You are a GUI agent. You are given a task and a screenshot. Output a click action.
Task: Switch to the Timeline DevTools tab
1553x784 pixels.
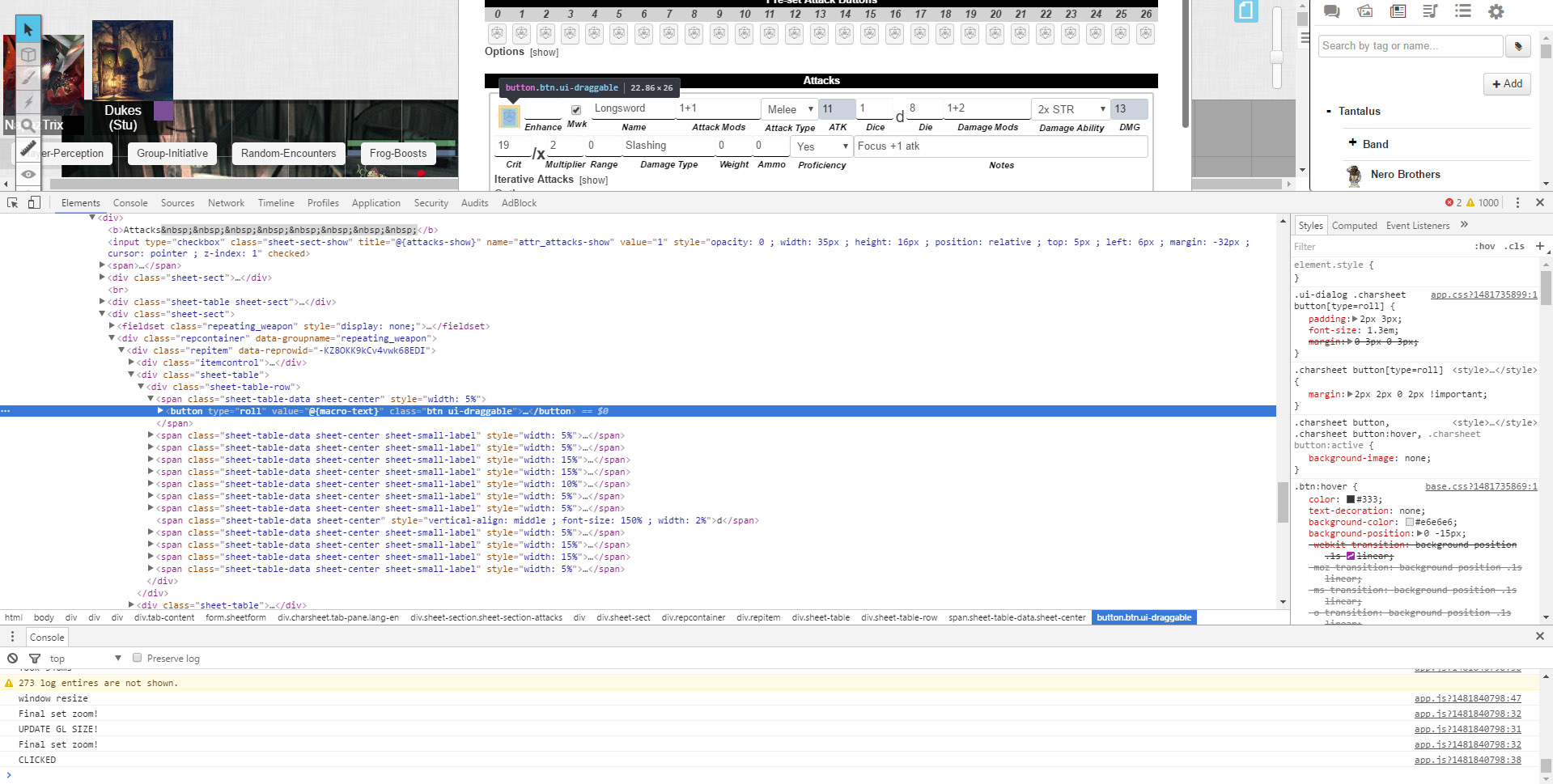276,203
